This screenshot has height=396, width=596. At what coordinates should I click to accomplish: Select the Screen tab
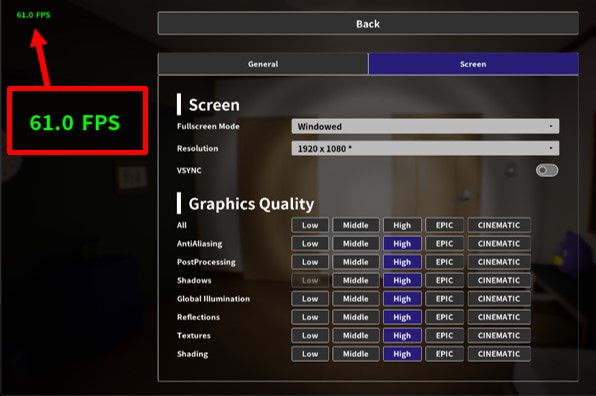pos(473,64)
